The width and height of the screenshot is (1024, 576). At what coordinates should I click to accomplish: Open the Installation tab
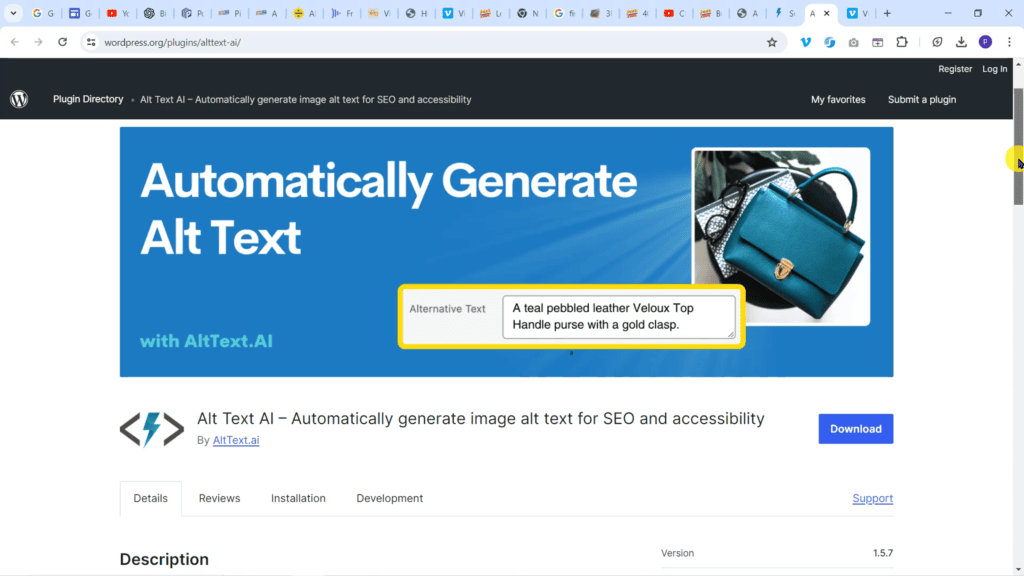tap(298, 498)
